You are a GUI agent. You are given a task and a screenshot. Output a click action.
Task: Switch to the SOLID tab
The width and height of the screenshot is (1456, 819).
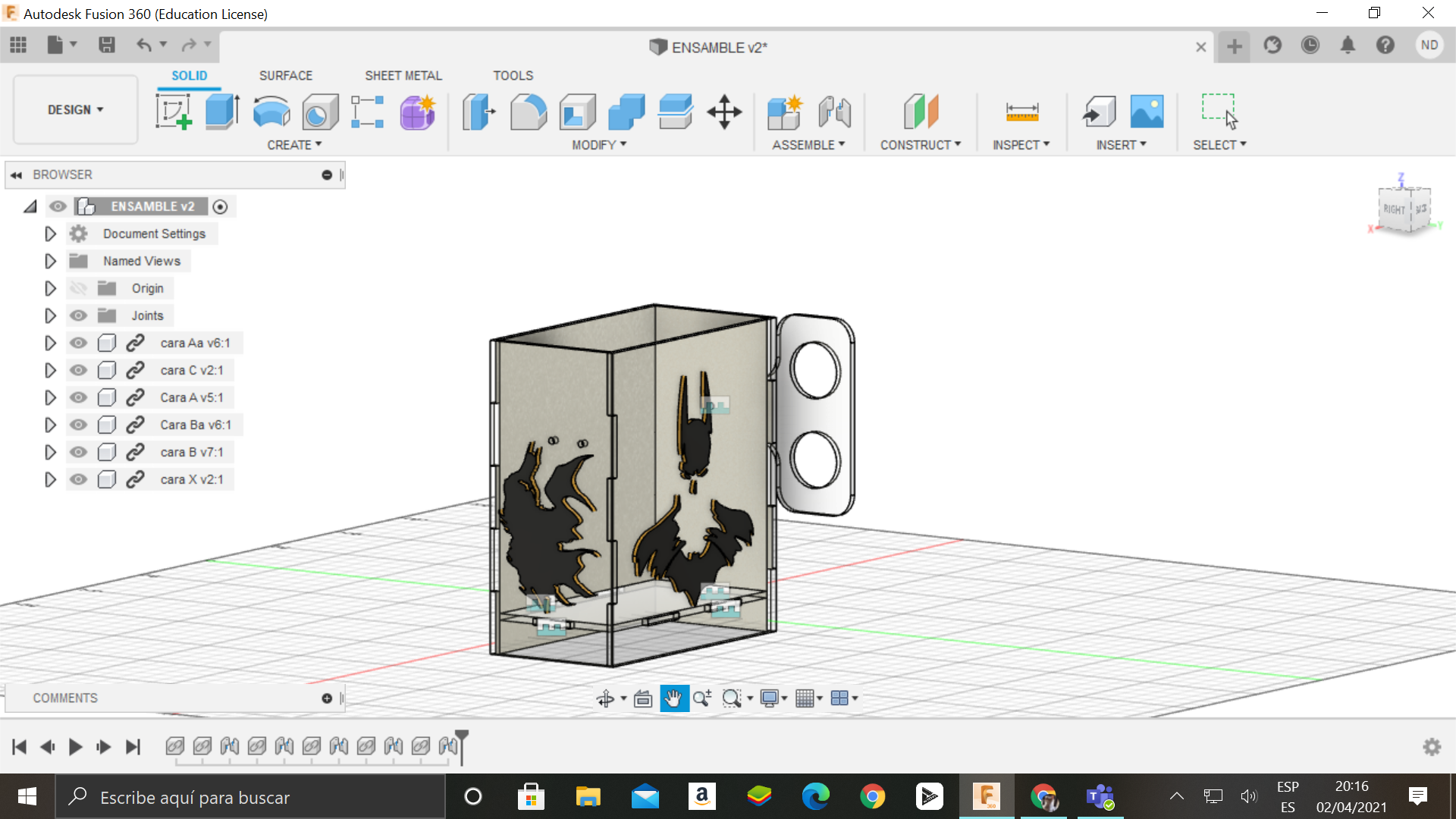coord(189,76)
